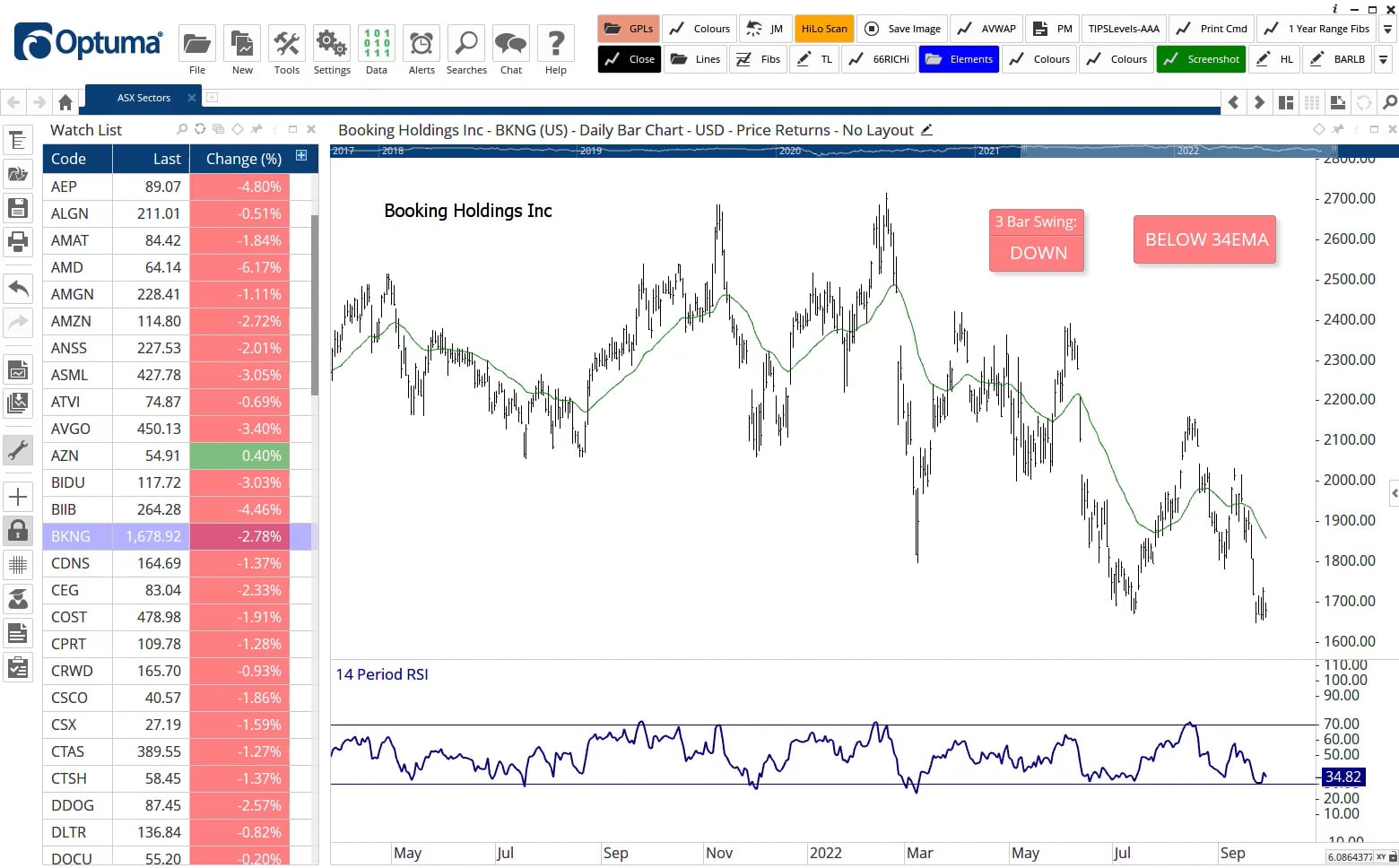Click the checklist clipboard icon in left sidebar

coord(18,667)
